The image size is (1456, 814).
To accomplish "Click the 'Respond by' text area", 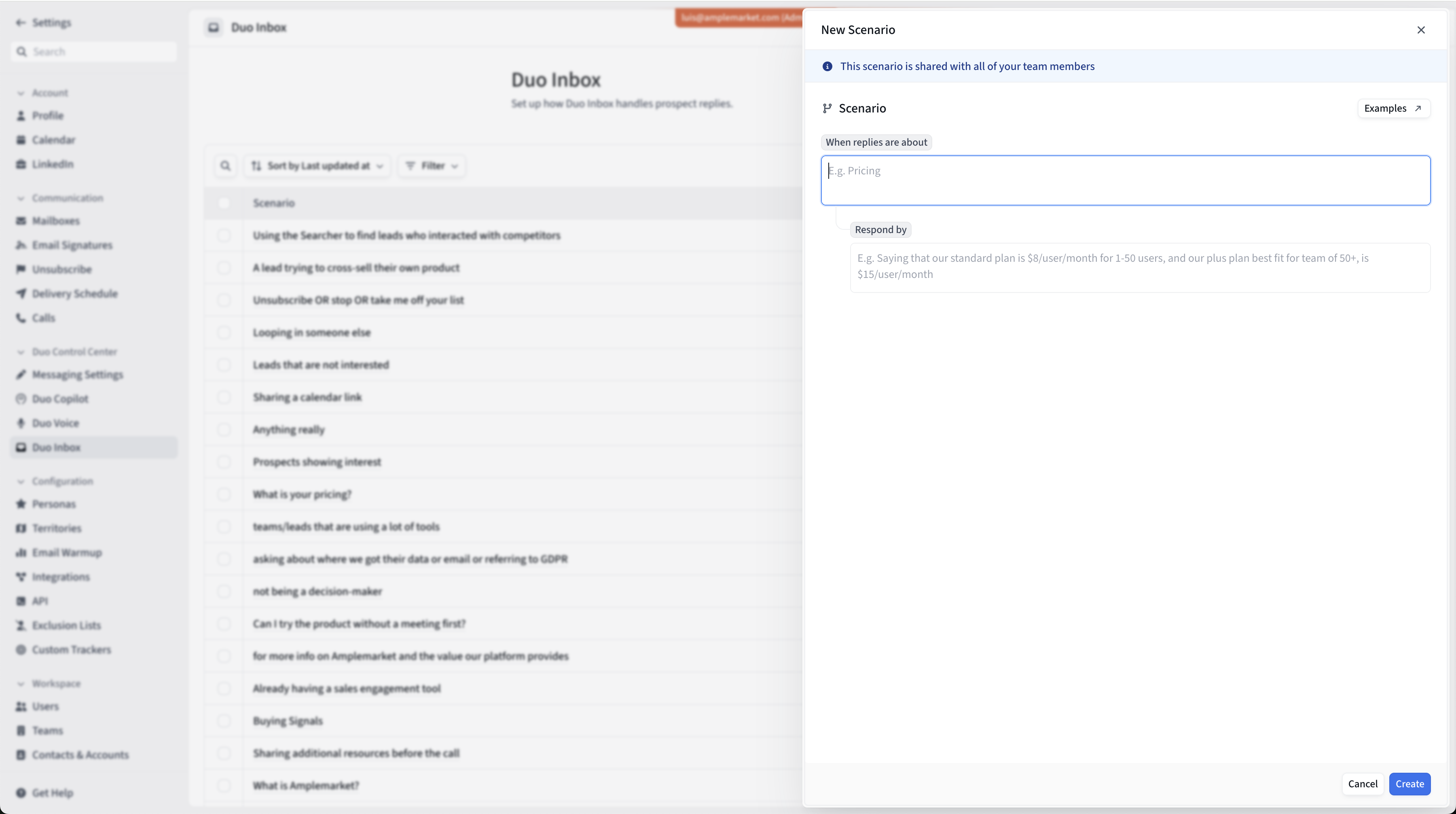I will 1139,267.
